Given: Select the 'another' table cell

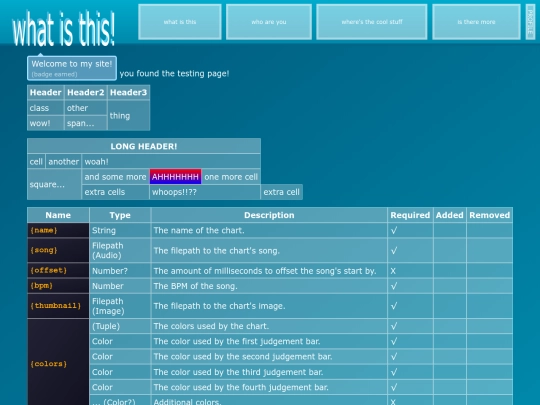Looking at the screenshot, I should [x=63, y=162].
